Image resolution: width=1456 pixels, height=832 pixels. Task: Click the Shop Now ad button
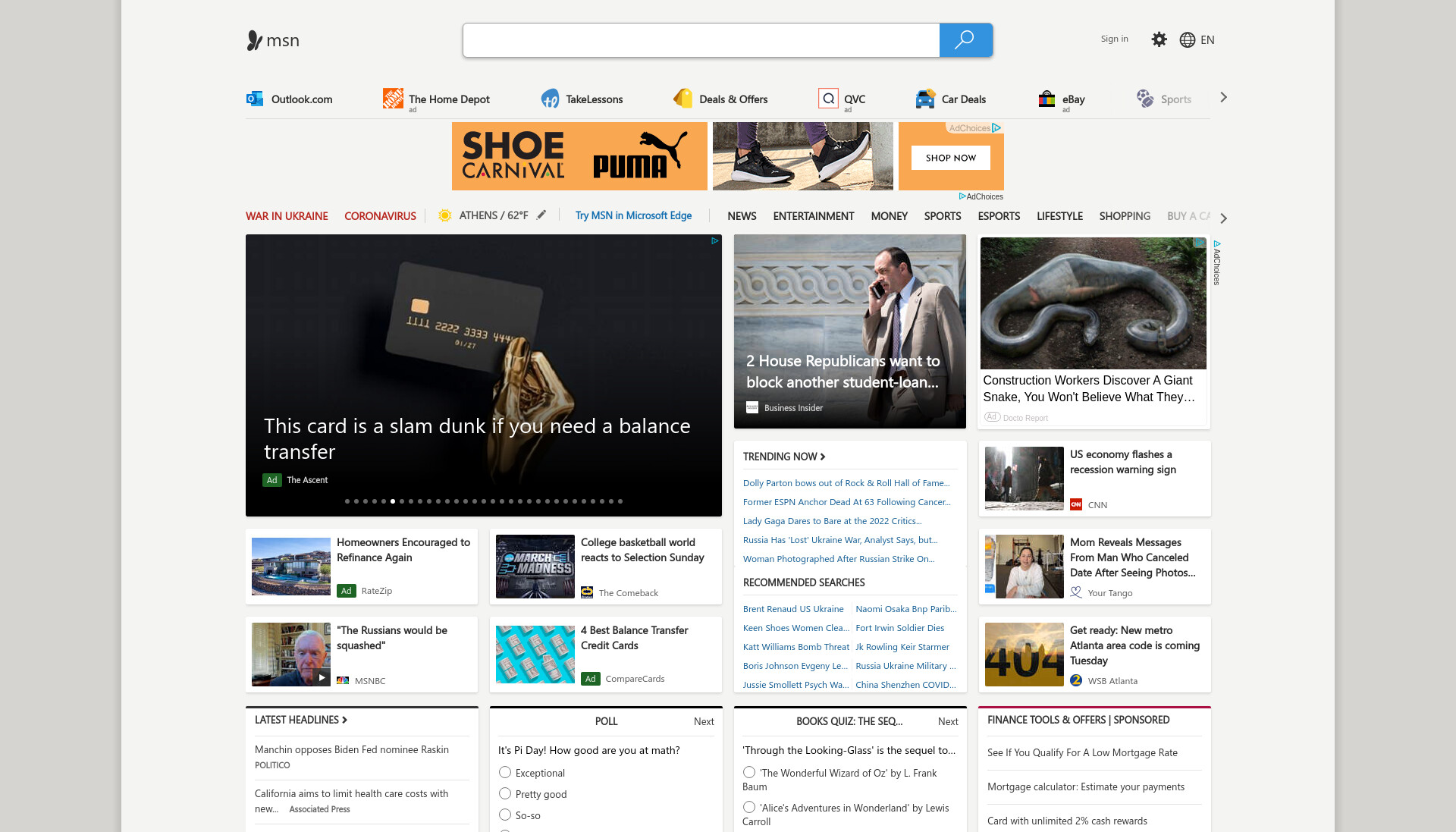pyautogui.click(x=950, y=158)
